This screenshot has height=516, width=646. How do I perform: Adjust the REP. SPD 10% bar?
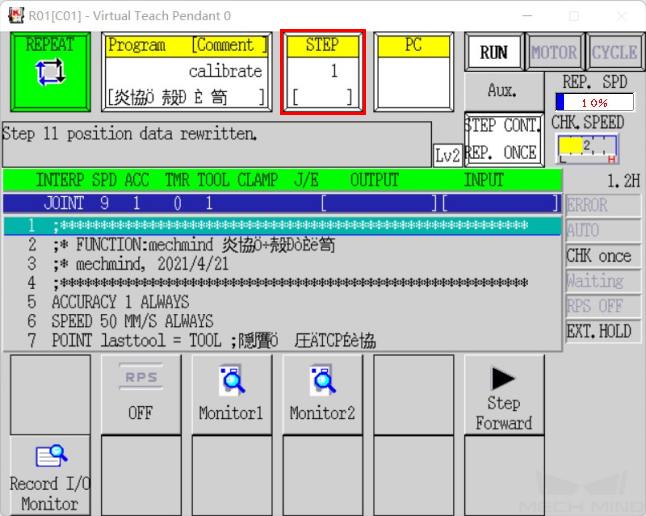[594, 102]
